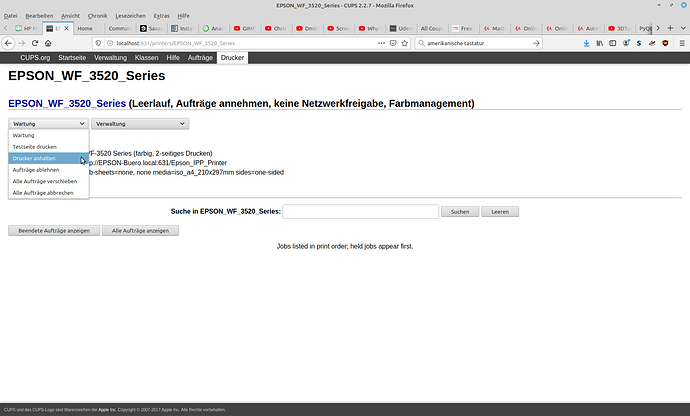Reload the CUPS printer page
690x416 pixels.
[x=35, y=43]
